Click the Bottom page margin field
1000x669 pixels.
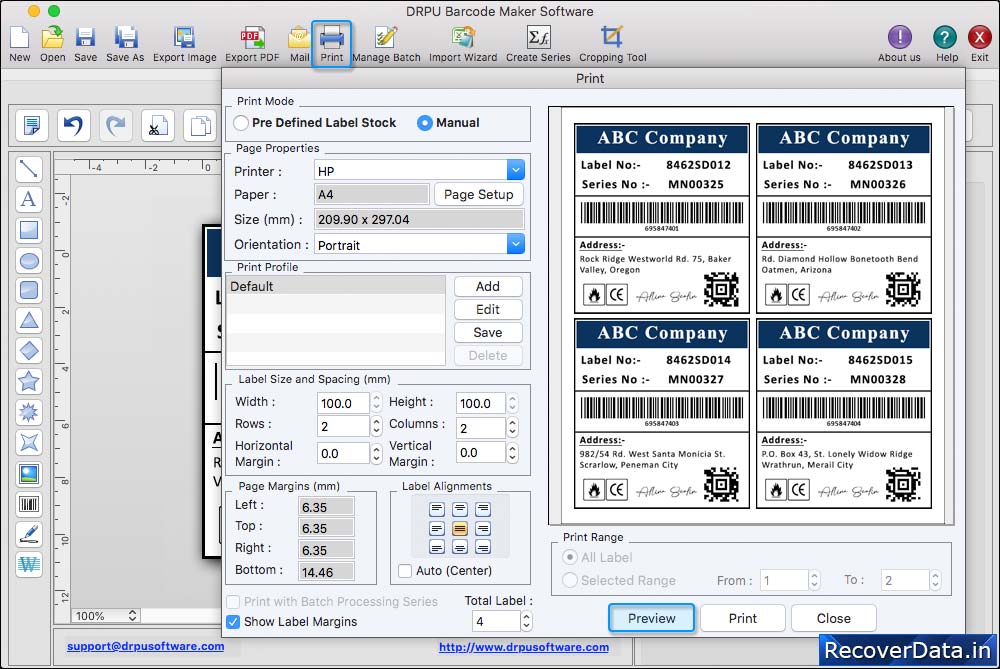(x=327, y=572)
